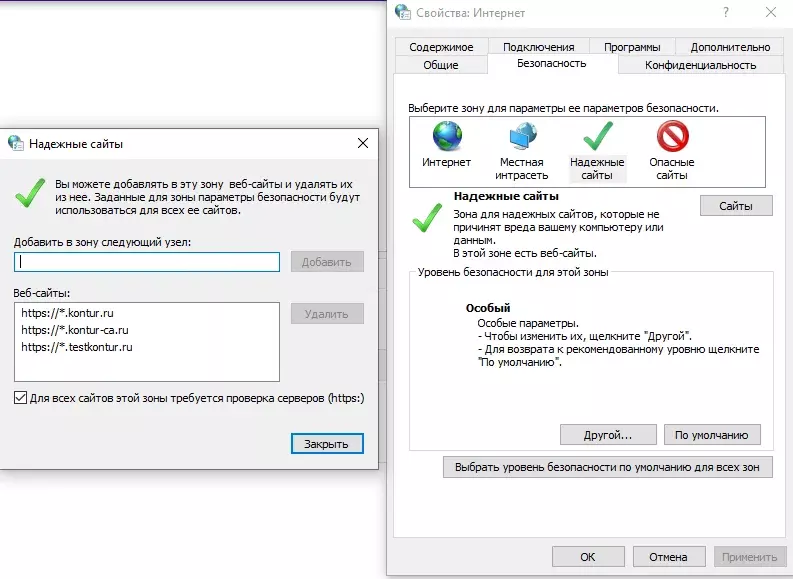Switch to the Содержимое tab
Viewport: 793px width, 579px height.
coord(441,47)
